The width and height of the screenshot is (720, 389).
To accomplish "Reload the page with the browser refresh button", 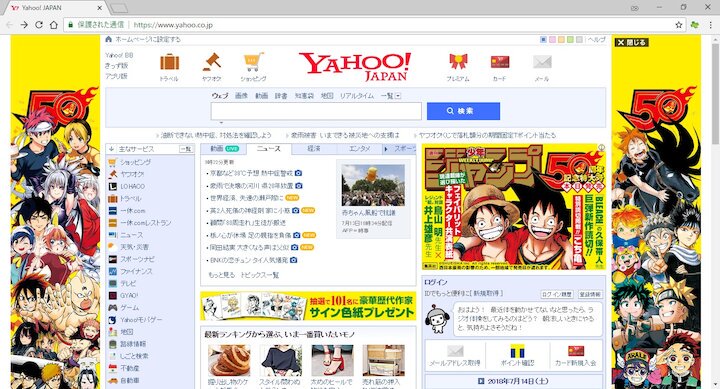I will click(x=39, y=25).
